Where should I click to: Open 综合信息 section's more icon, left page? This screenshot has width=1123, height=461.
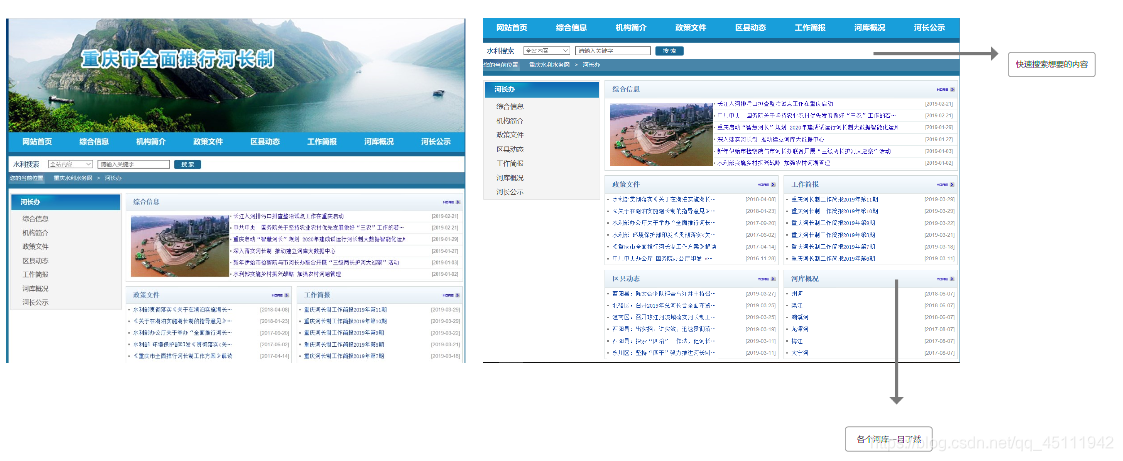pyautogui.click(x=450, y=202)
